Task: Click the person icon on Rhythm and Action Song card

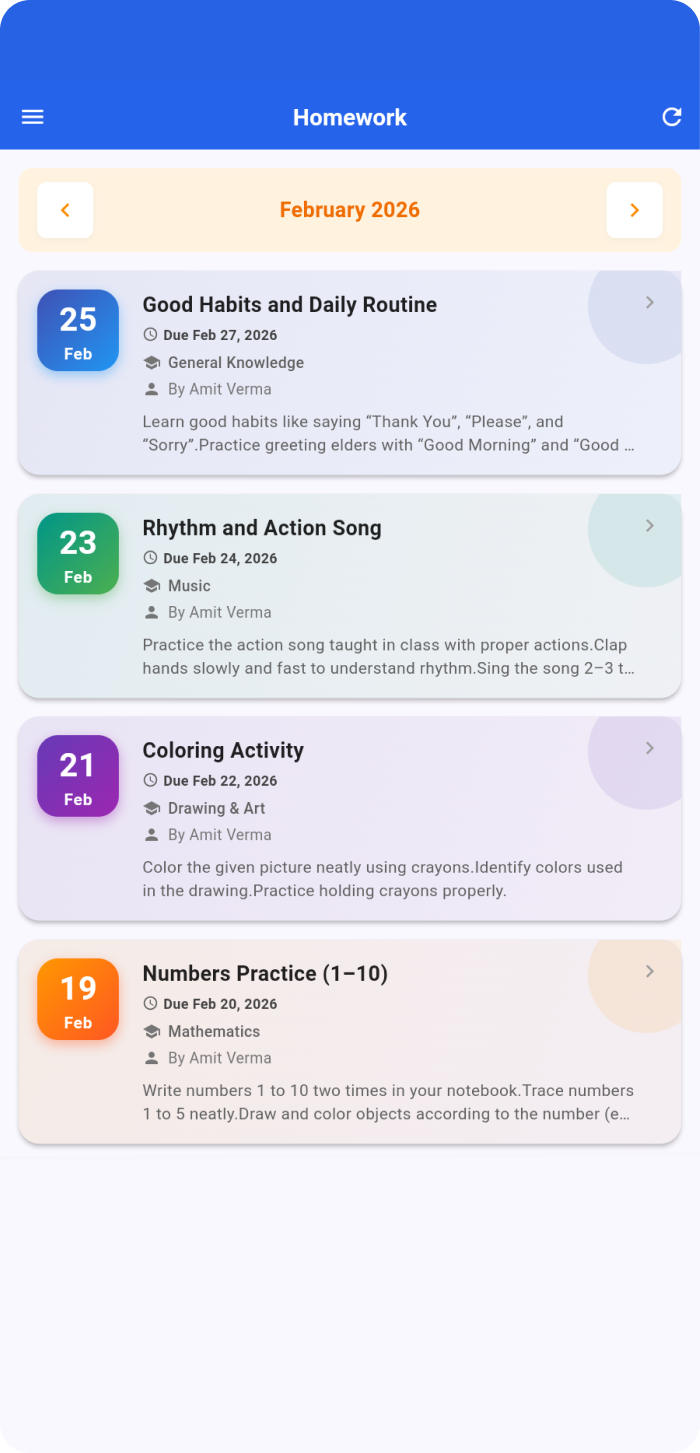Action: (x=151, y=611)
